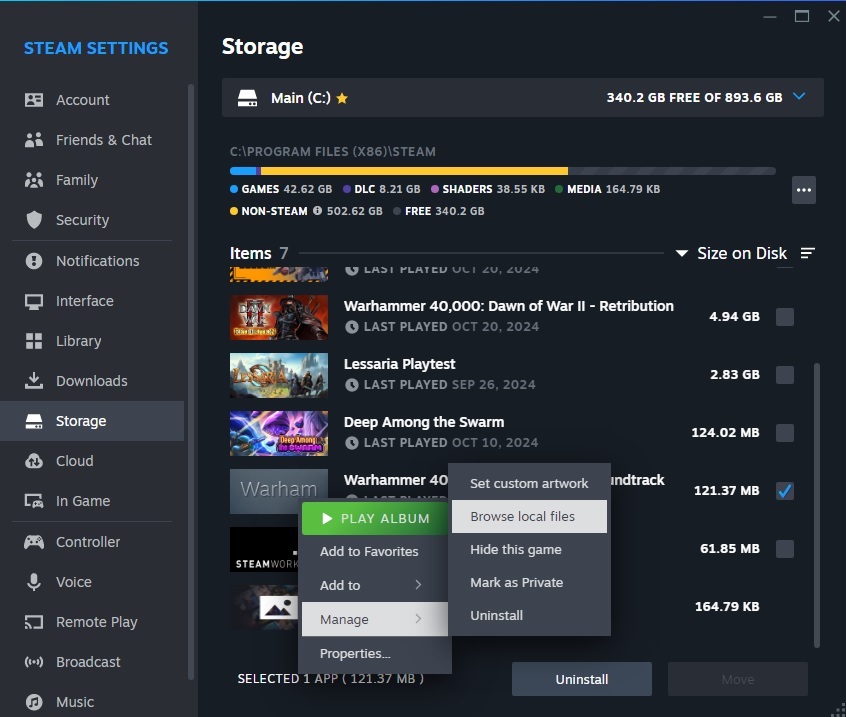This screenshot has width=846, height=717.
Task: Click the Voice microphone icon
Action: 34,582
